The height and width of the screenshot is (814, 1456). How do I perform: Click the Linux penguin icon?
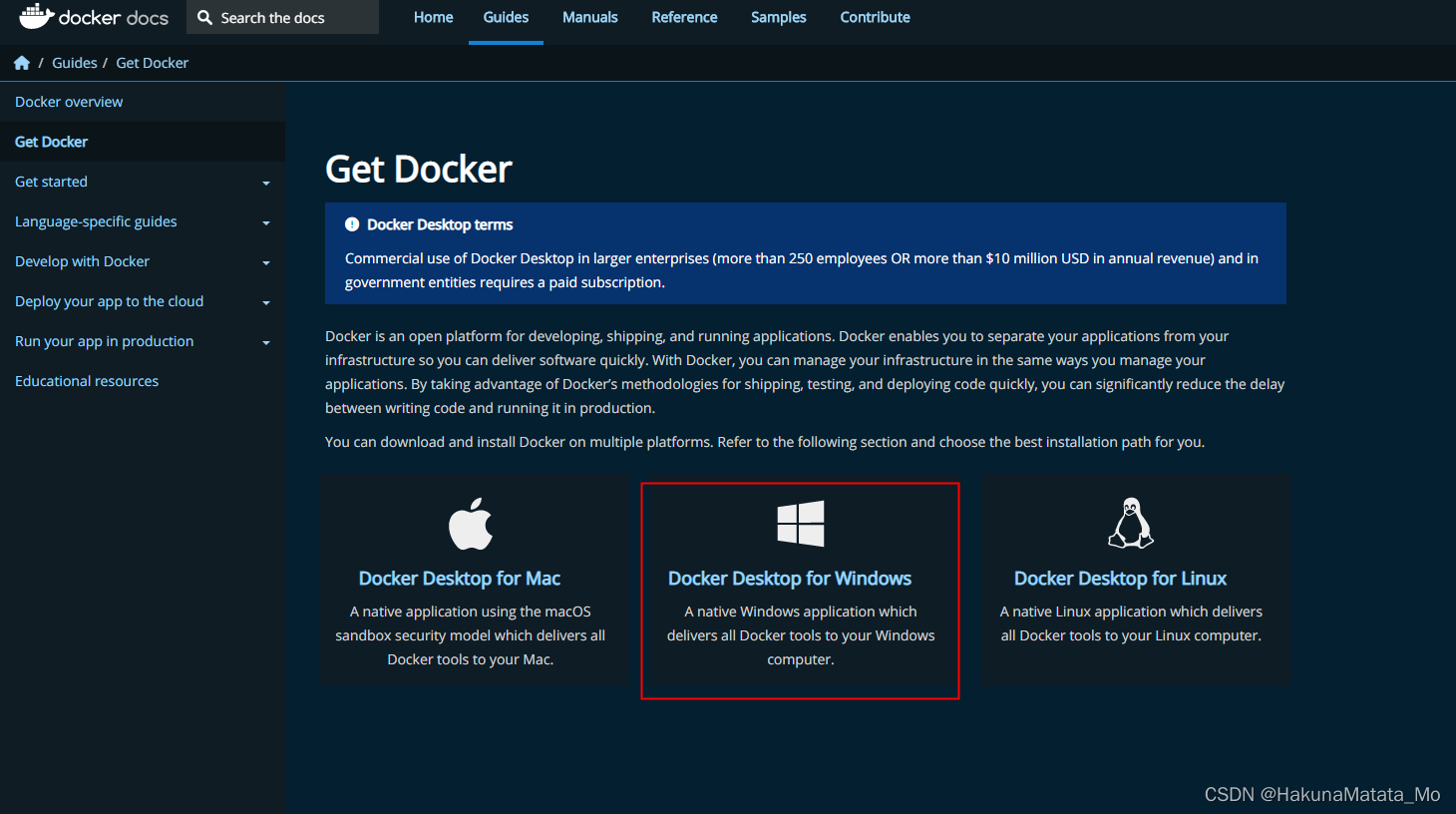tap(1131, 523)
